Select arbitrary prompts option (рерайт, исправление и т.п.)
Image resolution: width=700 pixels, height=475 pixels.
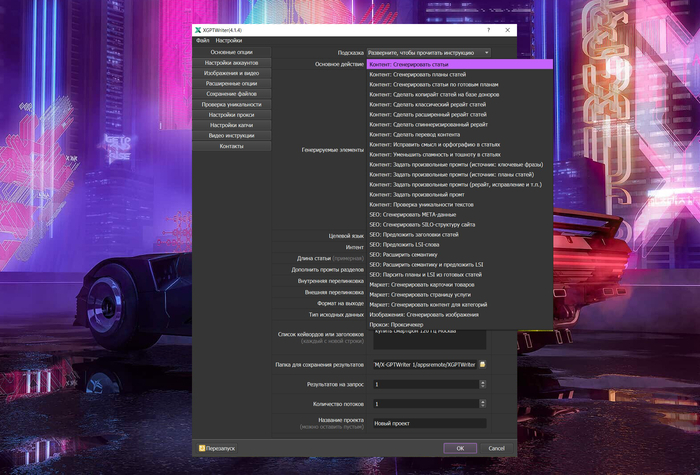[x=460, y=184]
